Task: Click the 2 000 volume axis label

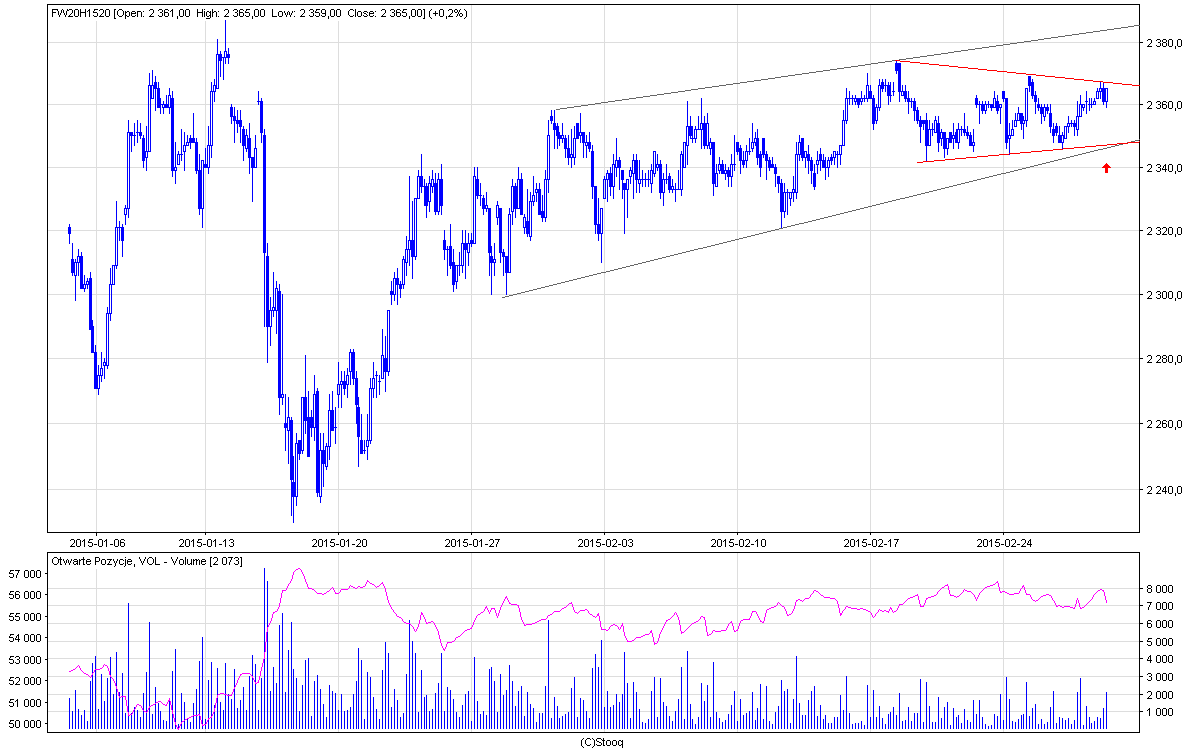Action: (x=1158, y=694)
